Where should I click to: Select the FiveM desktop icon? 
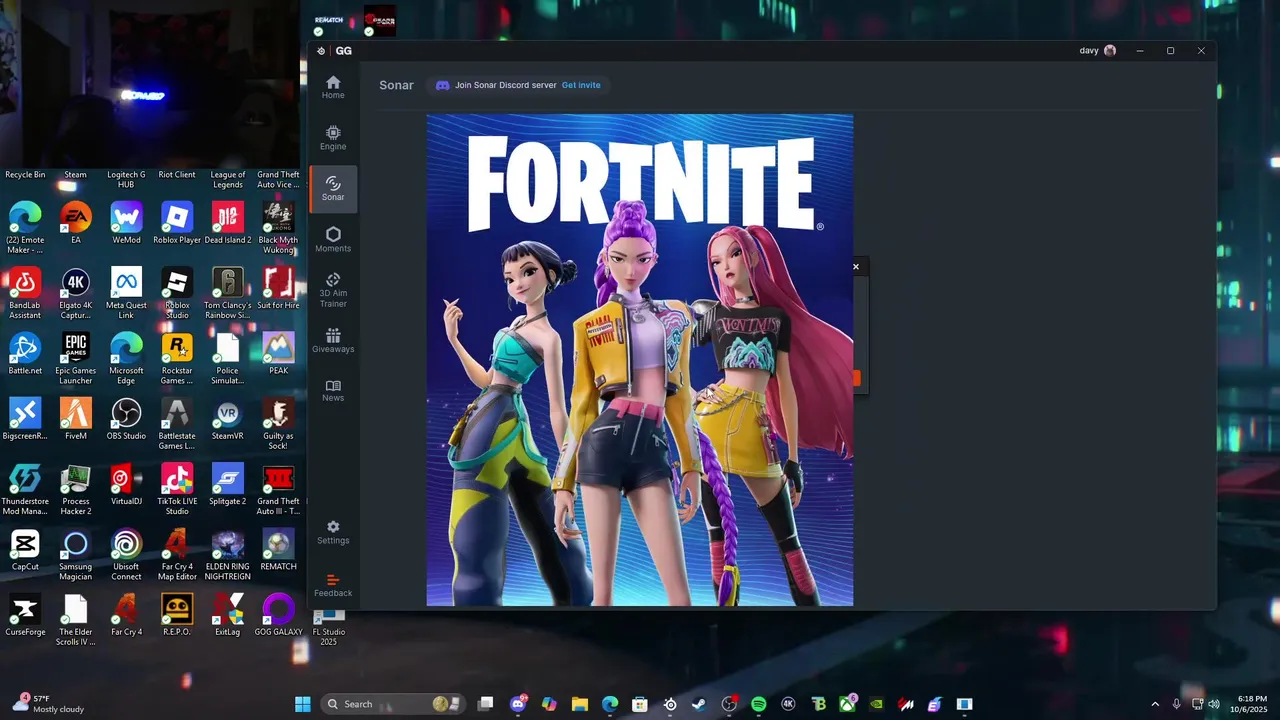pos(75,419)
